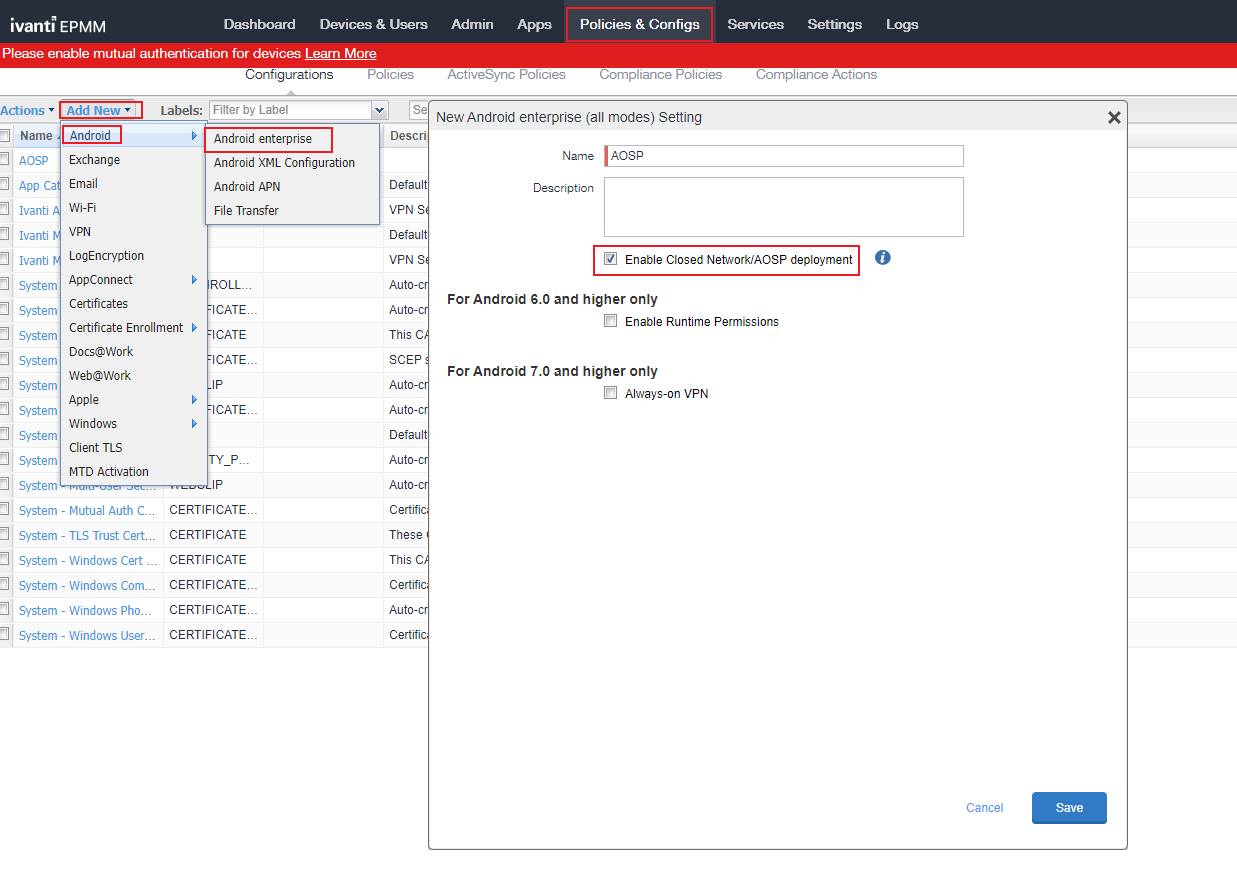Select Android enterprise from submenu

click(x=263, y=139)
